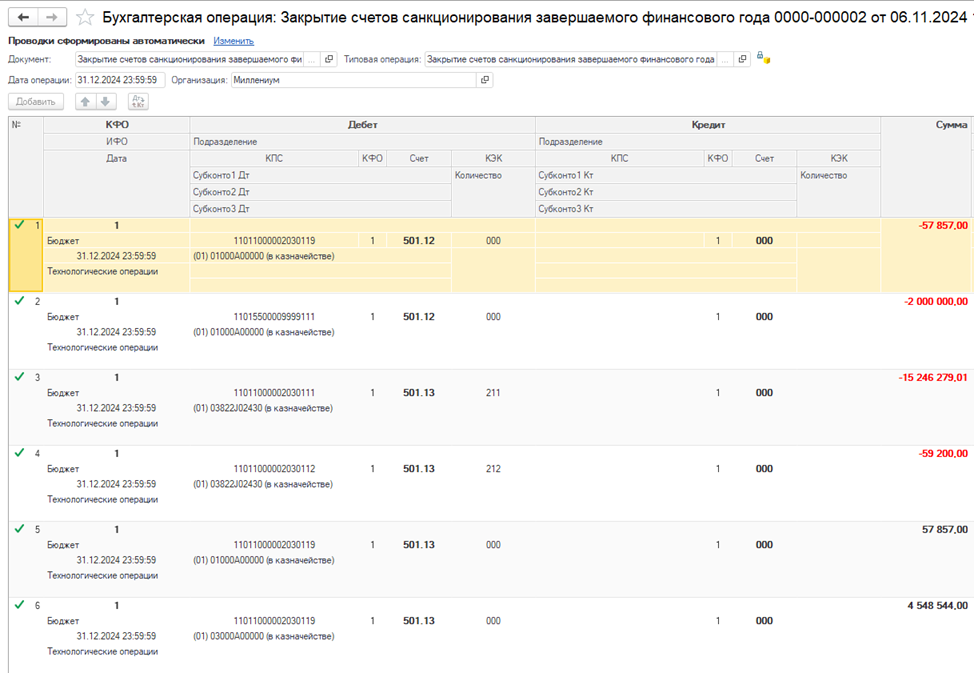Click the lock and cube icon
This screenshot has width=974, height=673.
click(x=763, y=58)
